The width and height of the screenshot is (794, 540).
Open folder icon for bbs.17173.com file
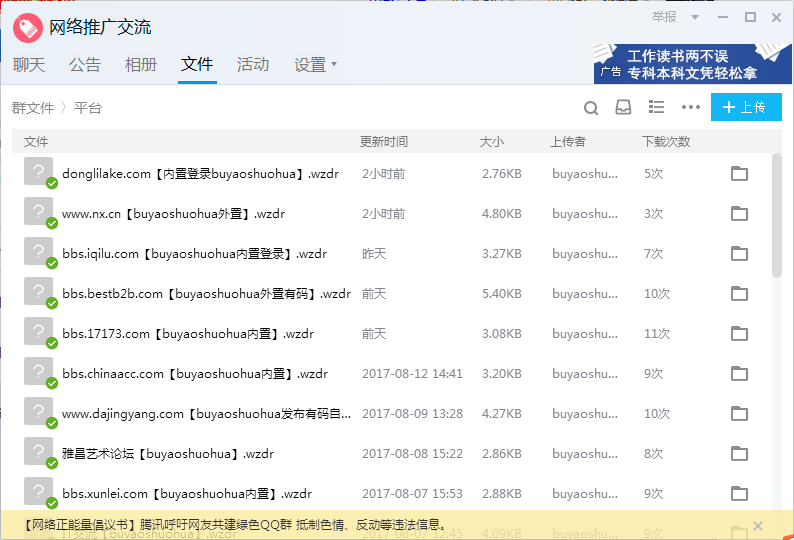coord(739,334)
